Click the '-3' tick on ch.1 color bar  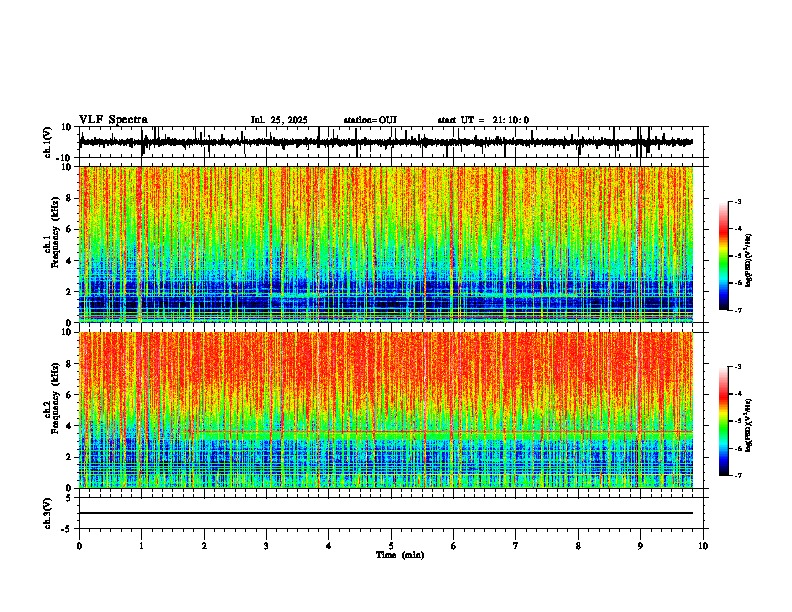click(x=738, y=201)
